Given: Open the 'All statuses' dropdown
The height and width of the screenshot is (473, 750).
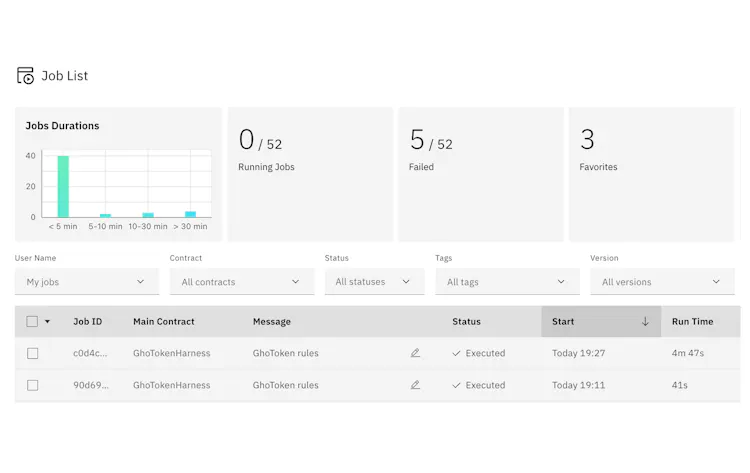Looking at the screenshot, I should click(374, 282).
